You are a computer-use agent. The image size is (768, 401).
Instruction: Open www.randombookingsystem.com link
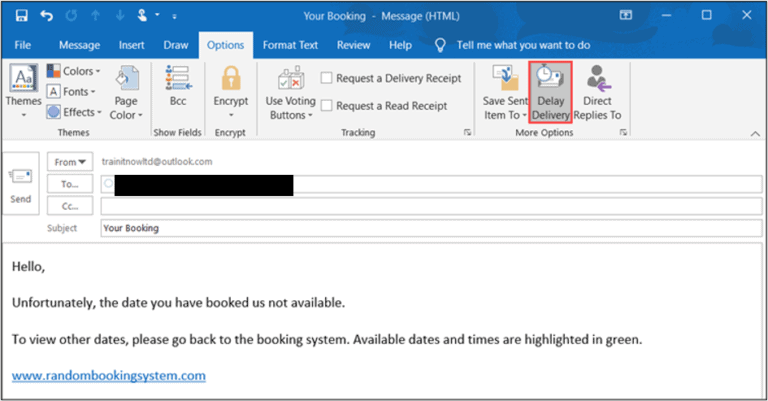tap(109, 376)
